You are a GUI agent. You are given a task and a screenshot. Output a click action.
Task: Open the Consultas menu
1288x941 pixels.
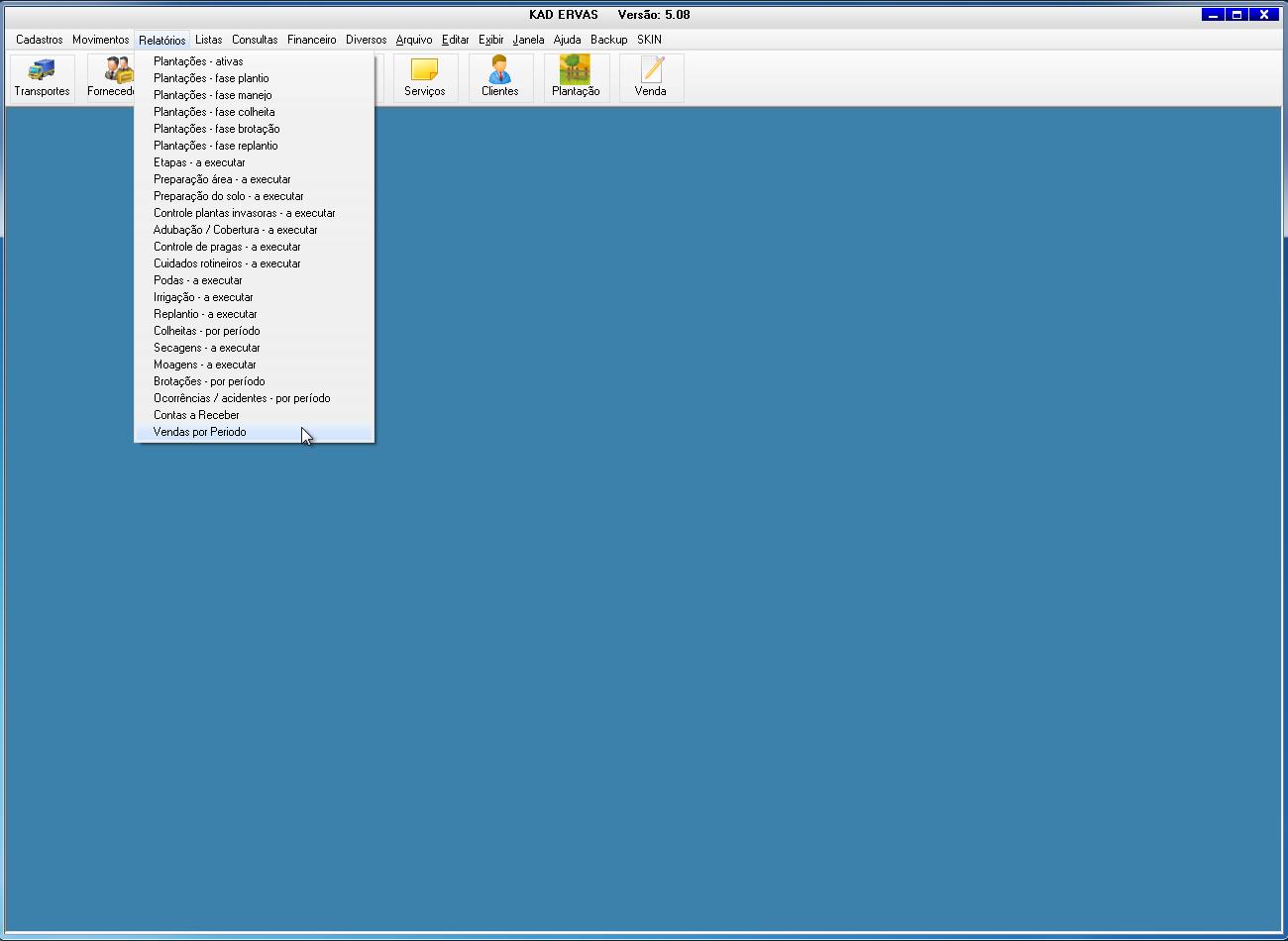click(255, 40)
